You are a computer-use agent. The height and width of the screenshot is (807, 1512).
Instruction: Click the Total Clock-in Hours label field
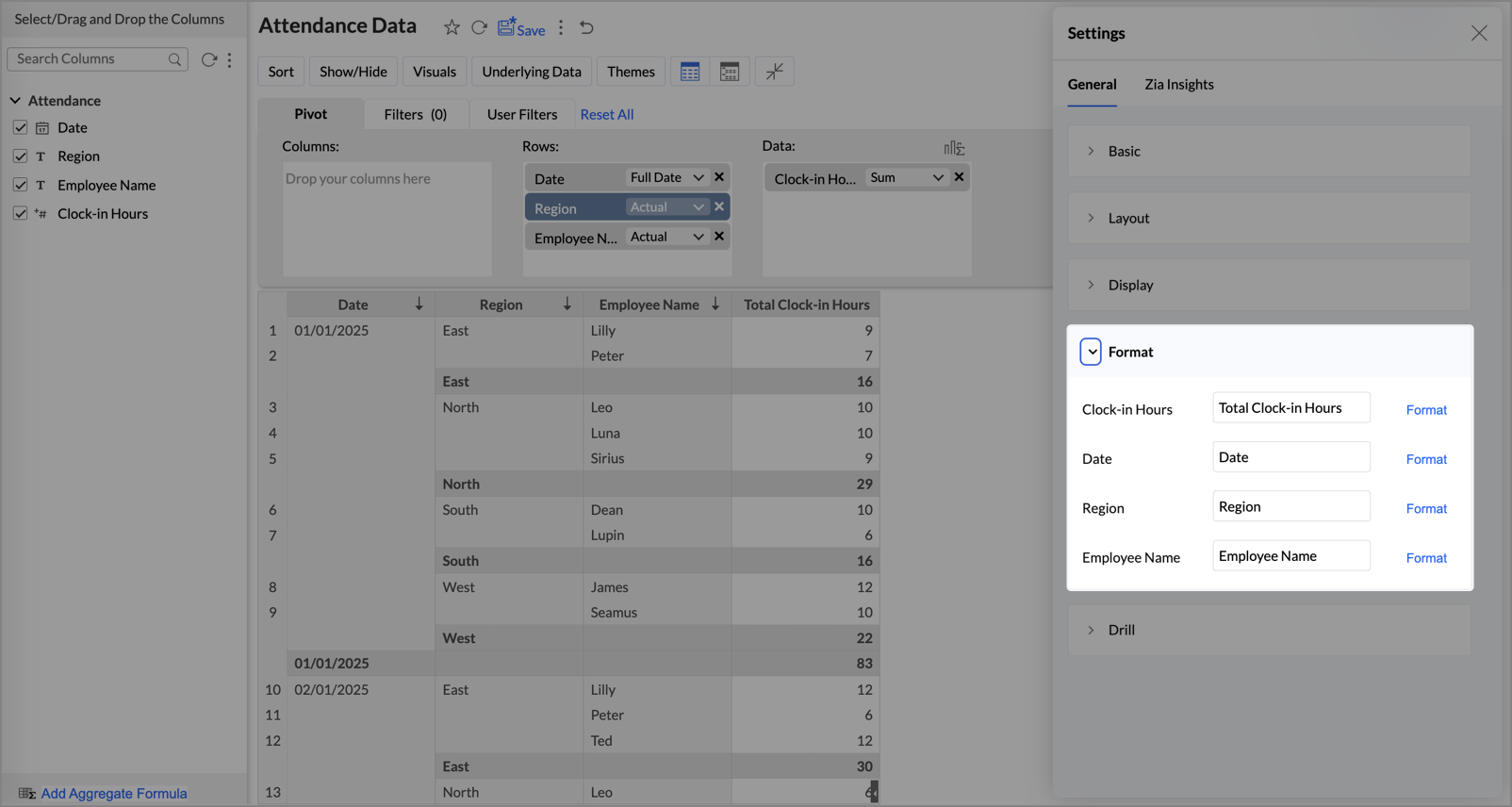click(1290, 408)
